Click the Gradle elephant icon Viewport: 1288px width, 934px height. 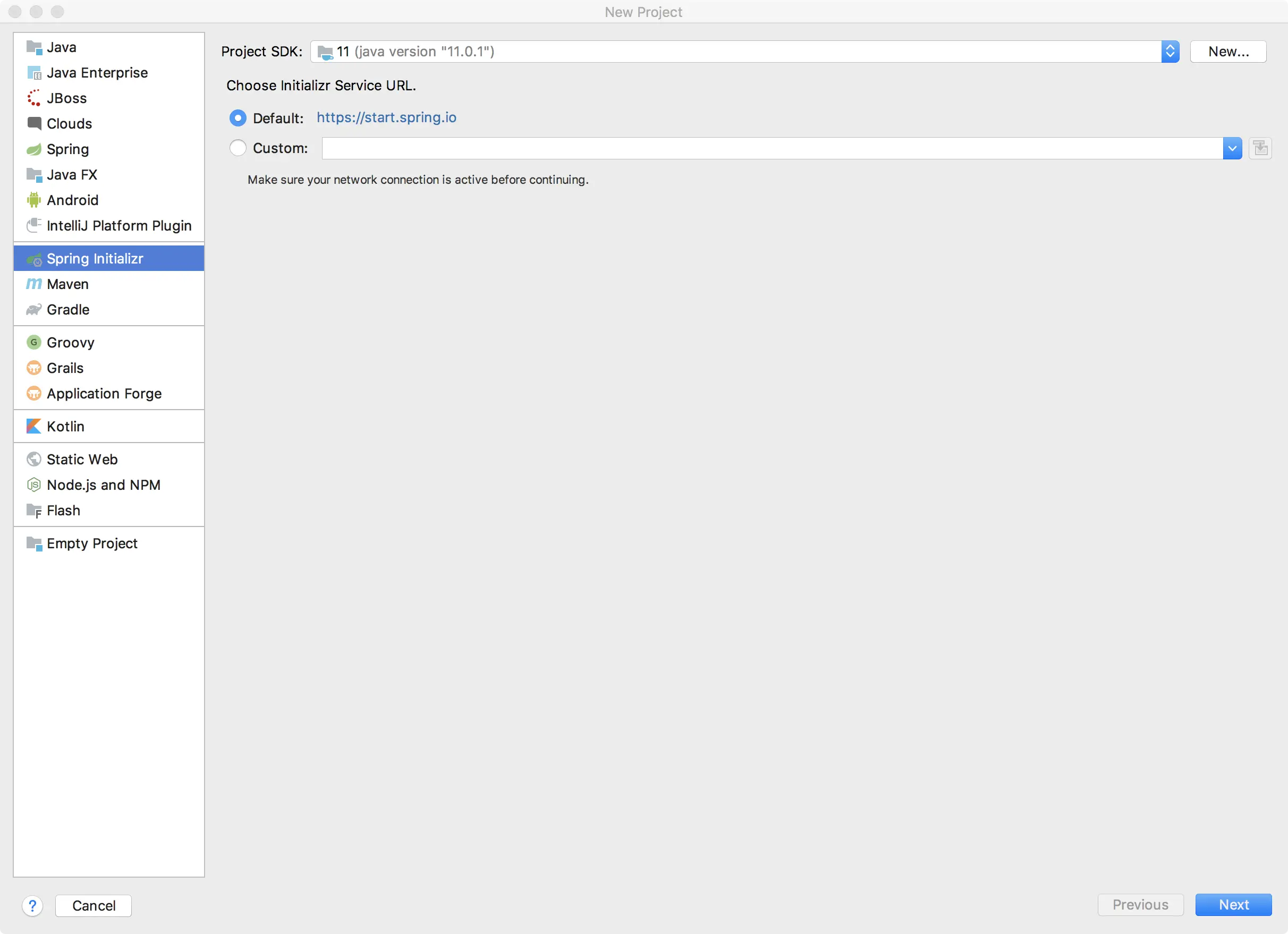tap(34, 309)
